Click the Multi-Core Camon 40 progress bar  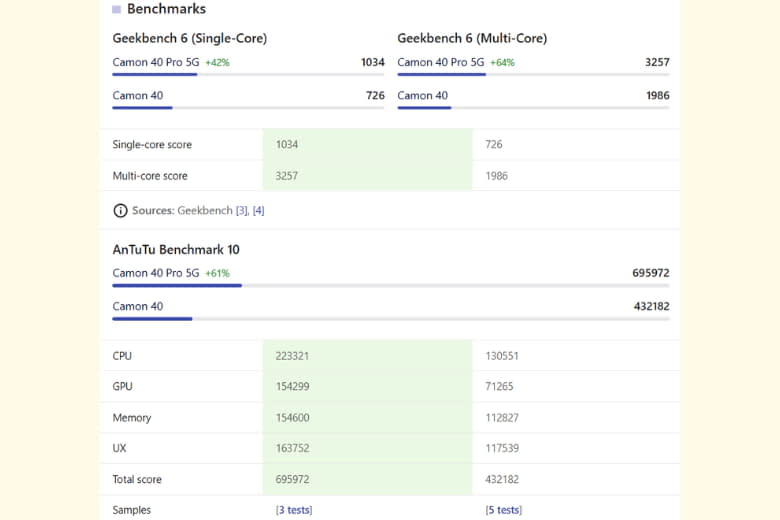coord(533,108)
